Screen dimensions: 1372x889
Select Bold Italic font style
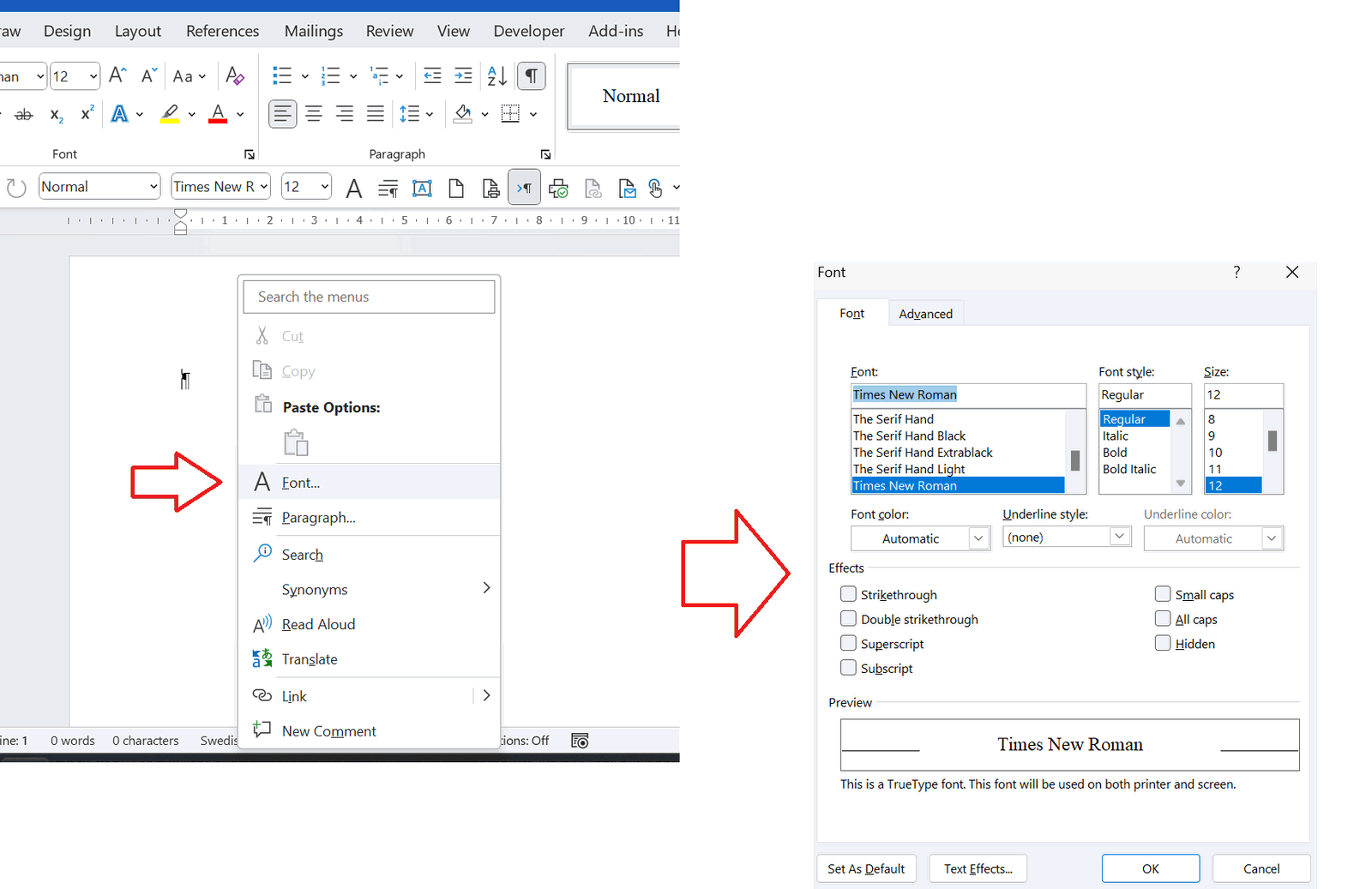[1129, 469]
